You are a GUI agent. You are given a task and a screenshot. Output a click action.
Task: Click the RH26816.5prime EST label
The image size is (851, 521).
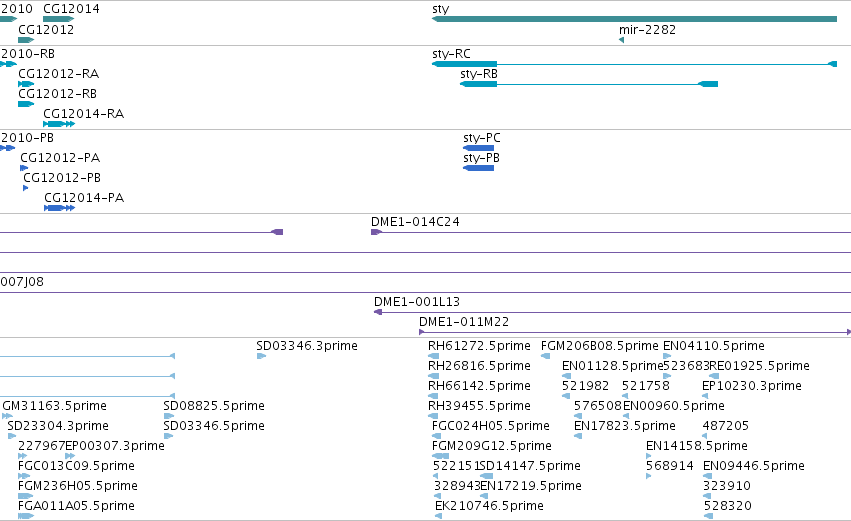click(479, 366)
